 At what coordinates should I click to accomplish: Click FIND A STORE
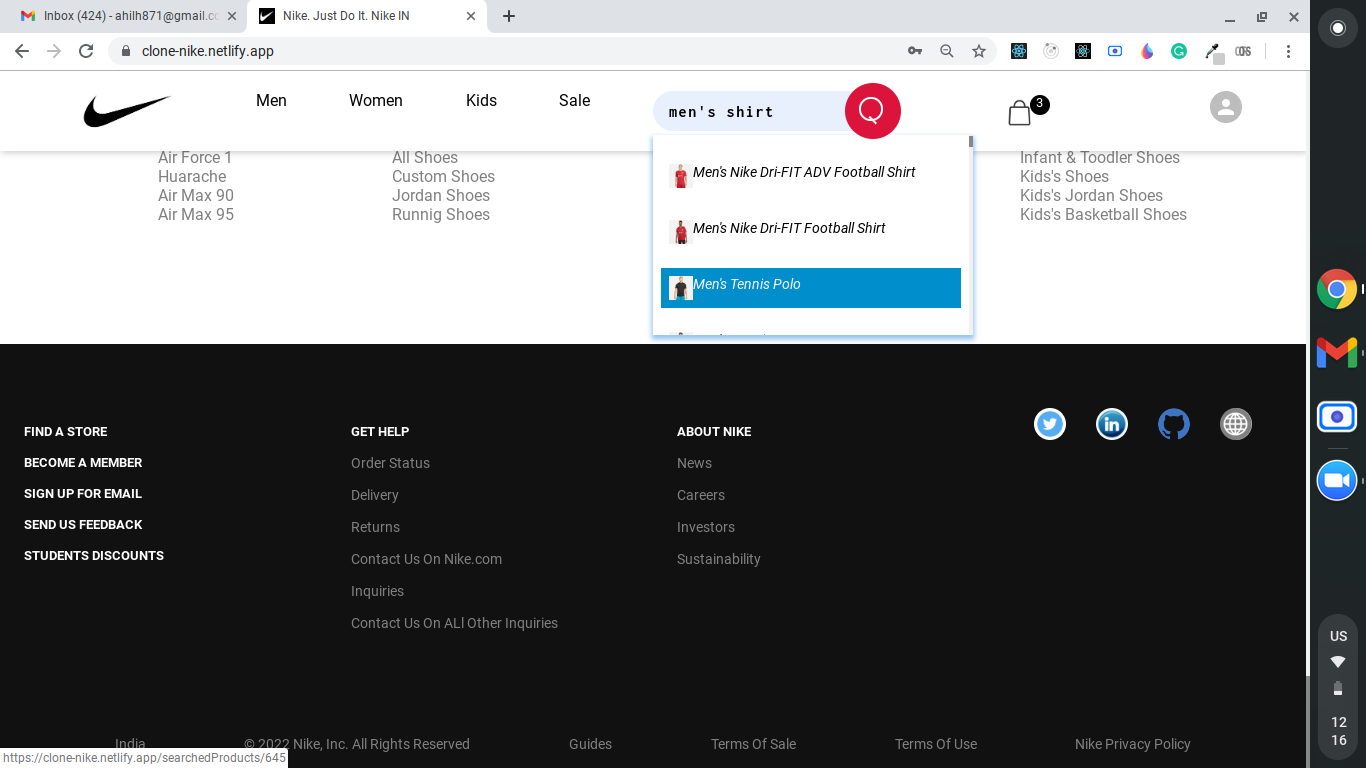point(66,431)
